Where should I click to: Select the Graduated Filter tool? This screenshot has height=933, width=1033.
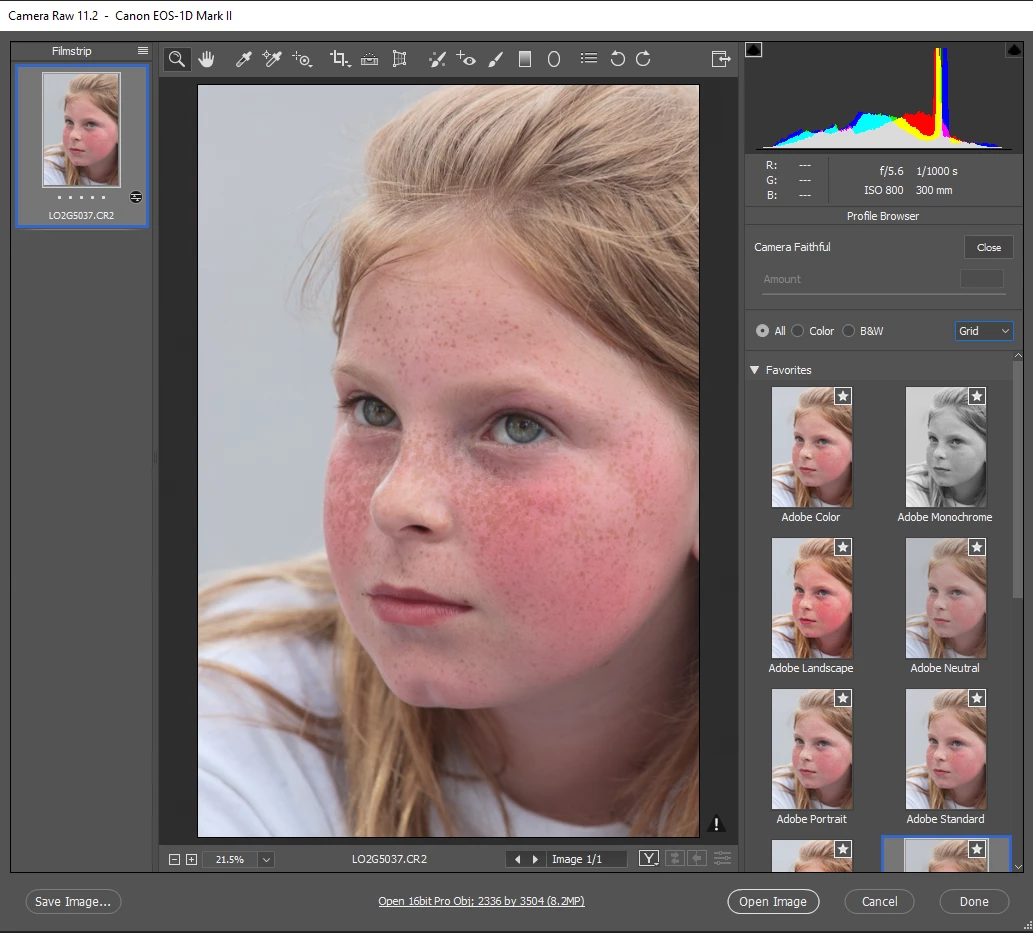524,59
